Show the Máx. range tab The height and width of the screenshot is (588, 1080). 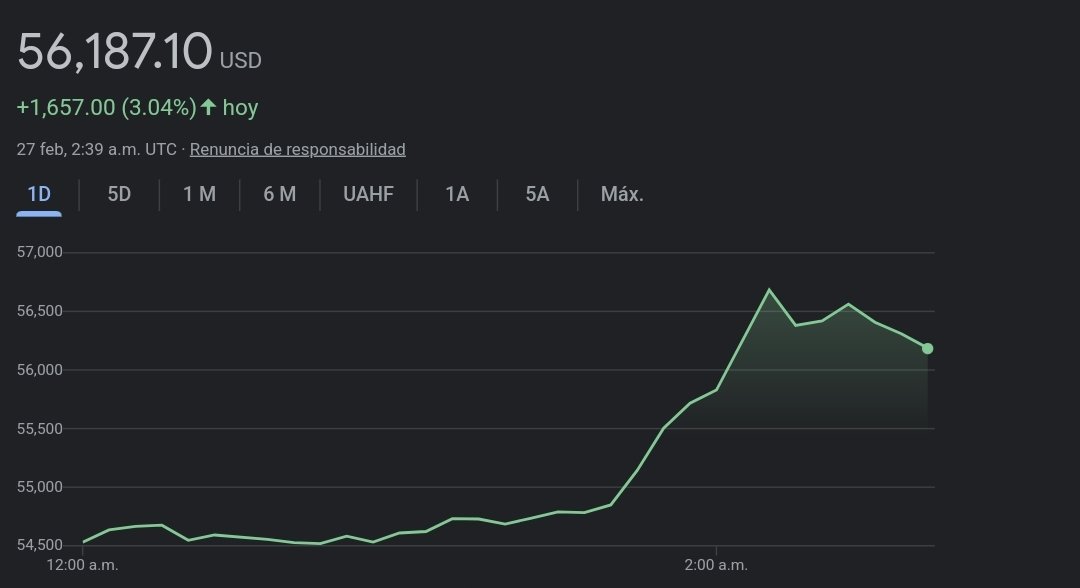click(x=622, y=194)
